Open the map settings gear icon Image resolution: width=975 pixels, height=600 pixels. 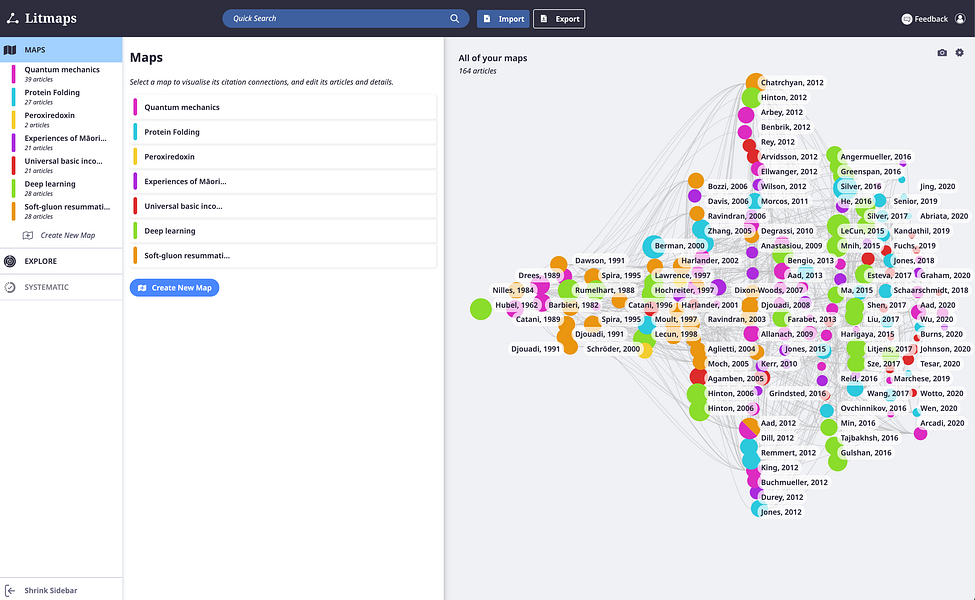tap(959, 53)
